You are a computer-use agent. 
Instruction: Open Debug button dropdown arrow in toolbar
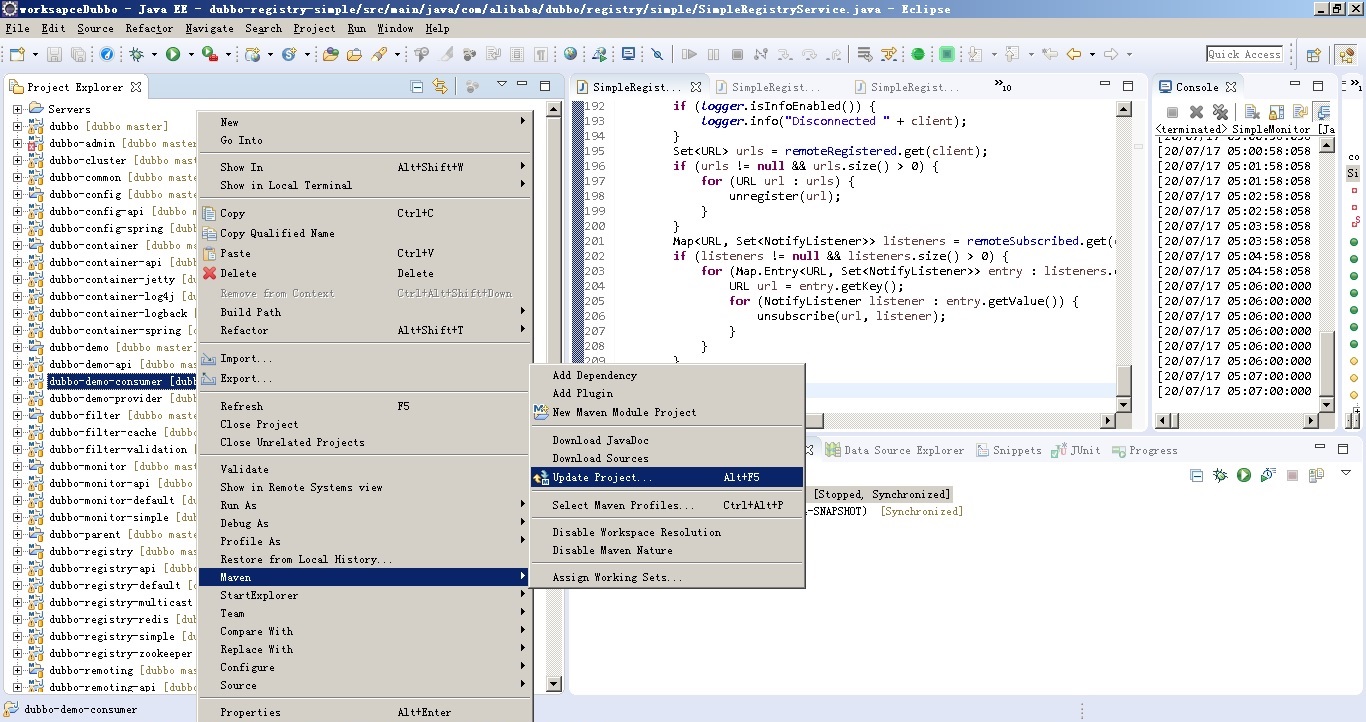point(154,54)
